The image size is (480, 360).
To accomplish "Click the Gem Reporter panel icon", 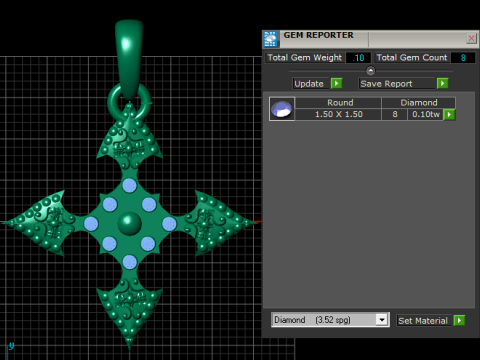I will (270, 39).
